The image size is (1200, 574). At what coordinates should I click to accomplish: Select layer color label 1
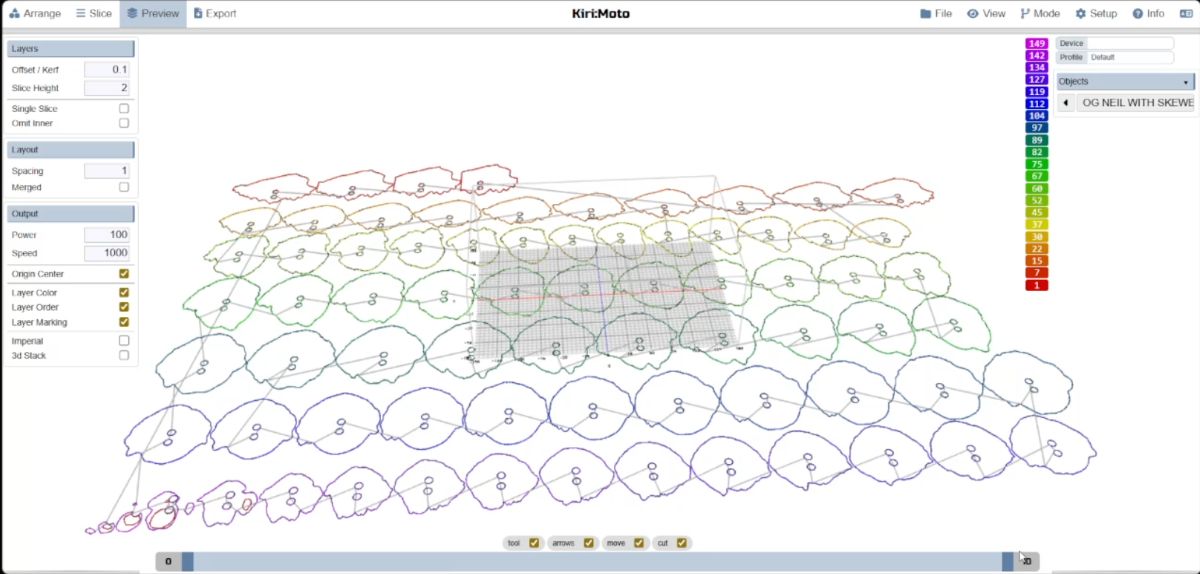[1037, 285]
